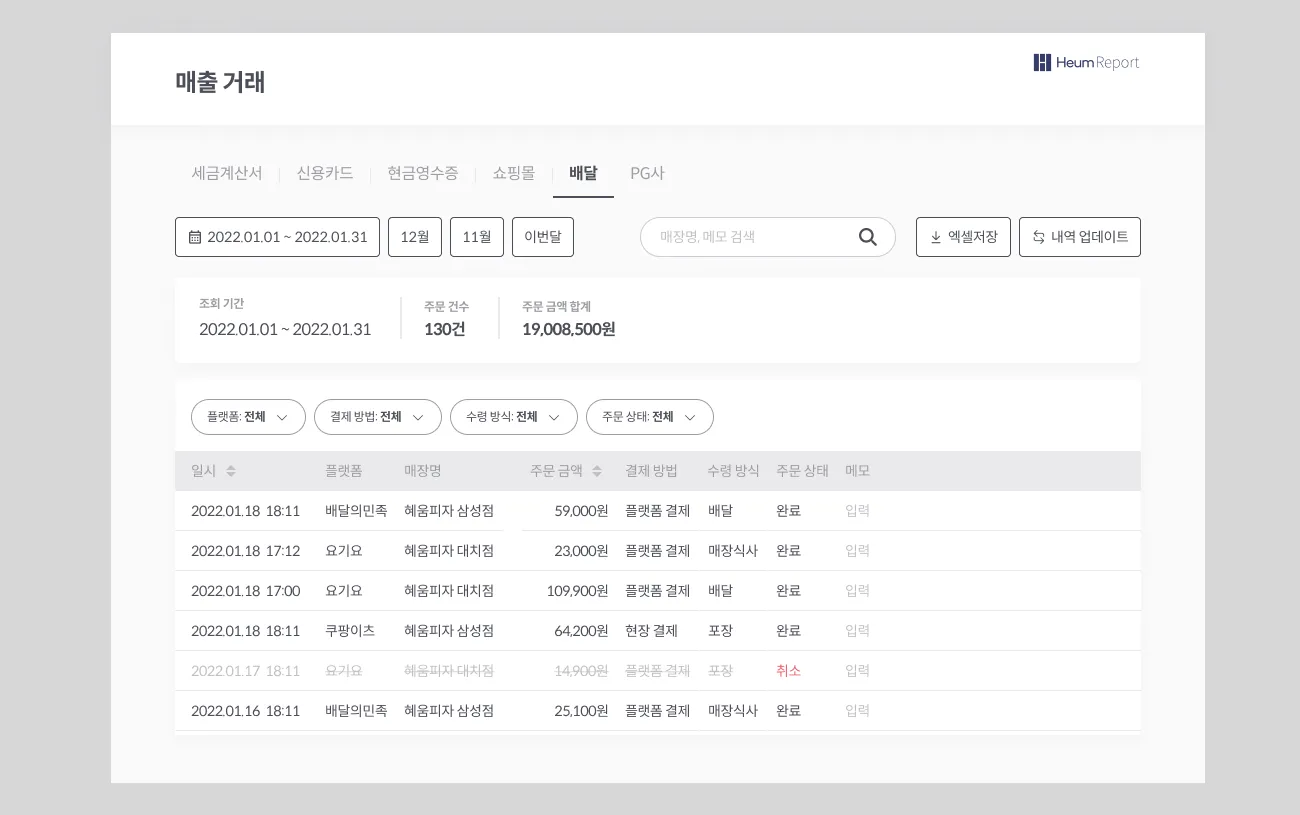Open the 결제 방법 filter dropdown

tap(378, 417)
